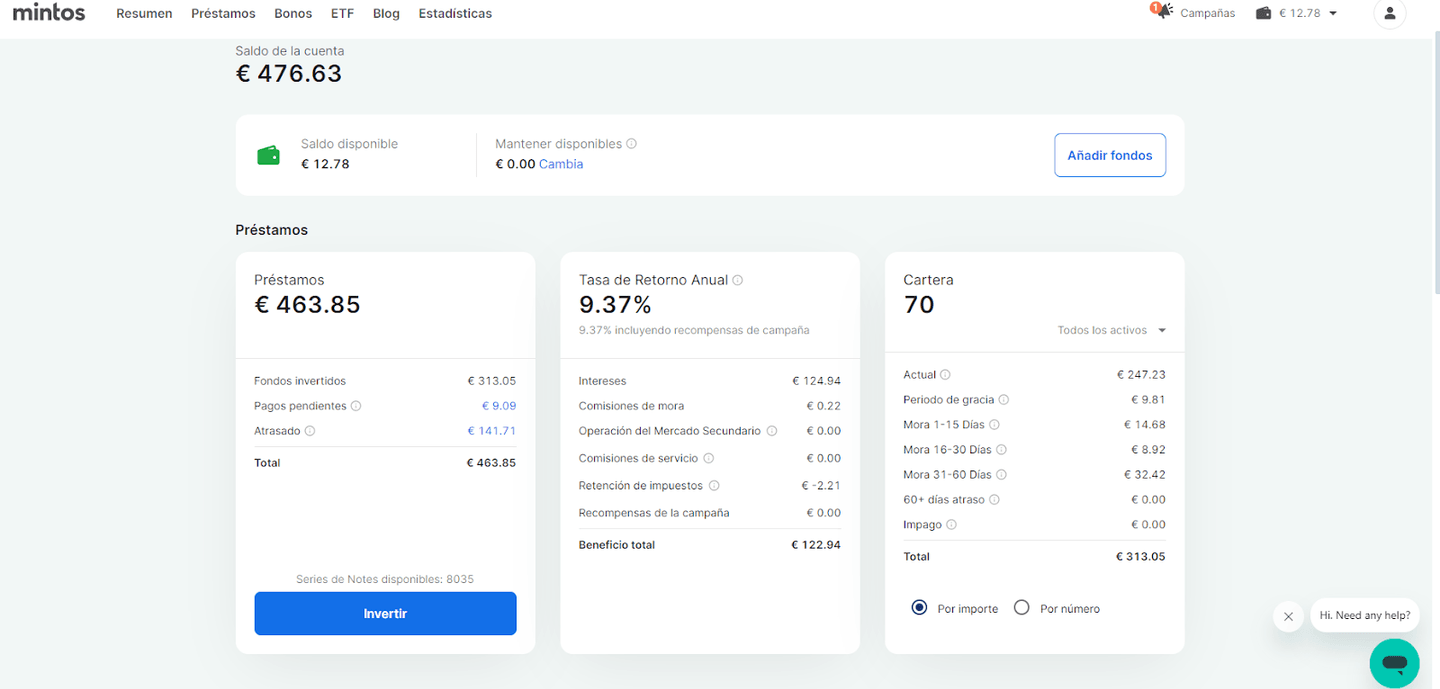This screenshot has height=689, width=1440.
Task: Click the Cambia link
Action: pyautogui.click(x=560, y=164)
